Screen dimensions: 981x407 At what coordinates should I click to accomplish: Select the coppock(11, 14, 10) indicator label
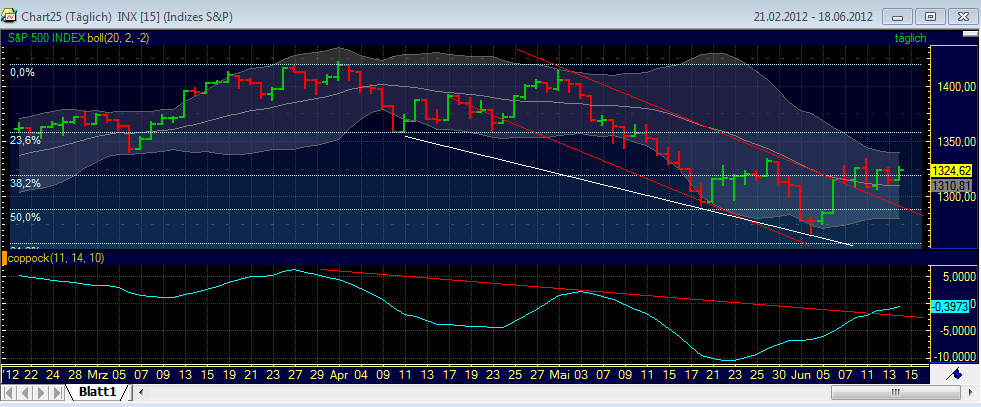click(x=56, y=258)
